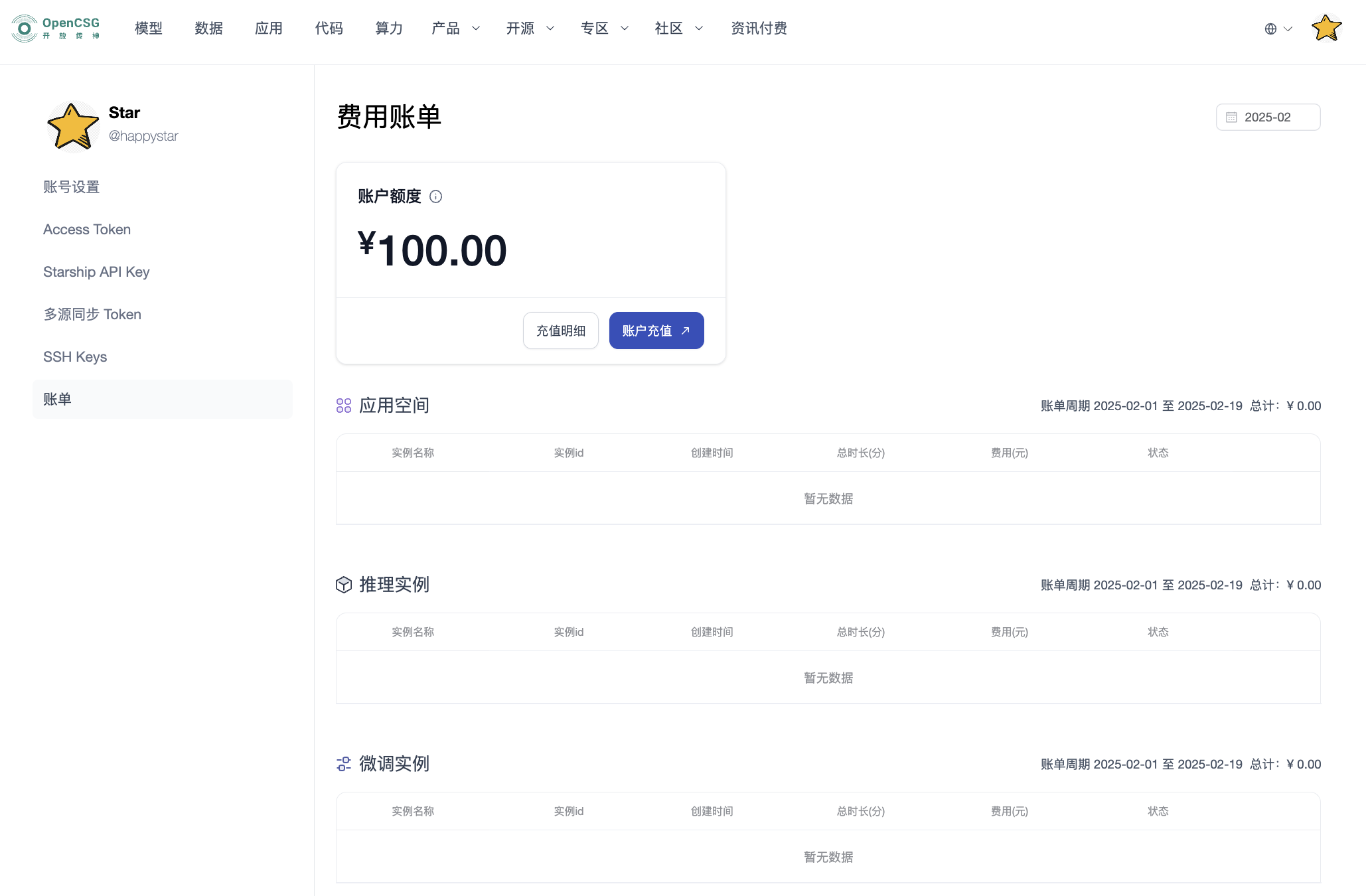Image resolution: width=1366 pixels, height=896 pixels.
Task: Click calendar icon in date picker
Action: pos(1231,117)
